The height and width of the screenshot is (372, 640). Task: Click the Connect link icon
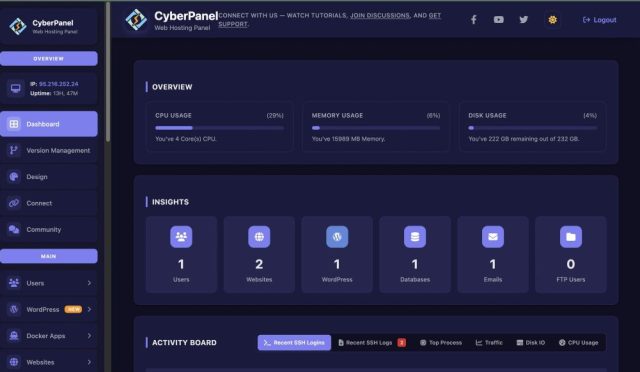(14, 203)
